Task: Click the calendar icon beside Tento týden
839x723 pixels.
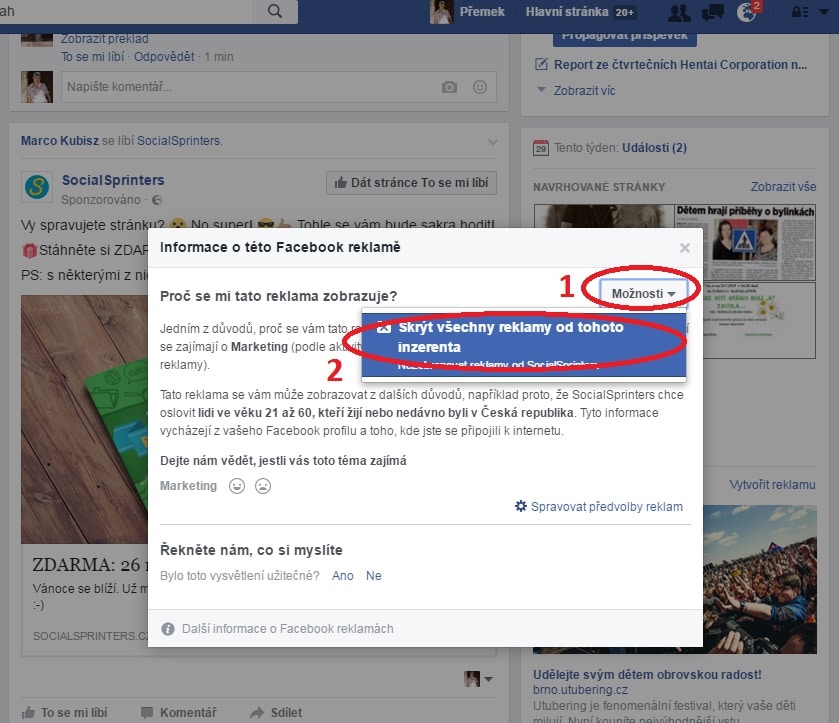Action: (x=540, y=148)
